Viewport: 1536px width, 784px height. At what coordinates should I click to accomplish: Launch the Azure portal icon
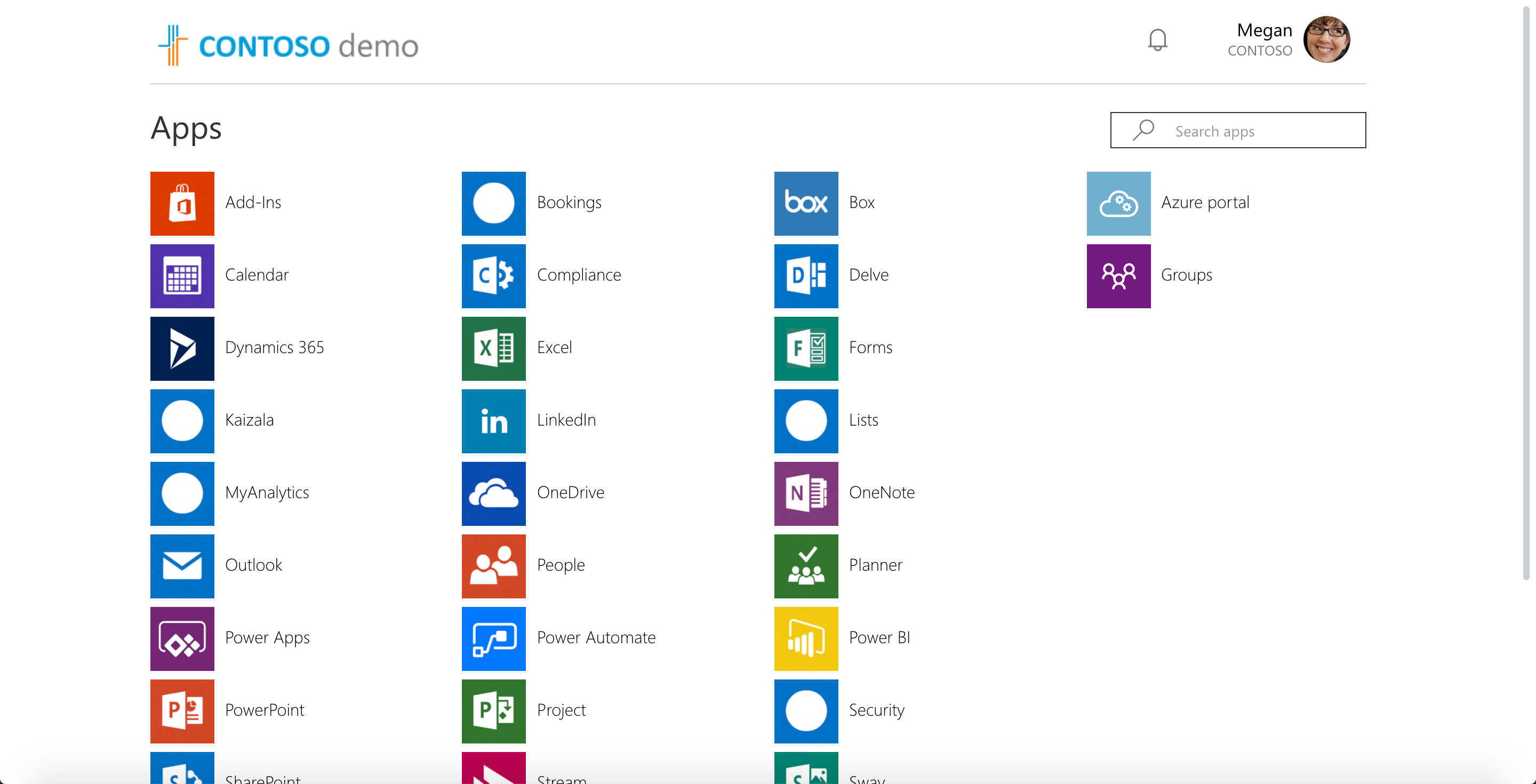[x=1118, y=203]
